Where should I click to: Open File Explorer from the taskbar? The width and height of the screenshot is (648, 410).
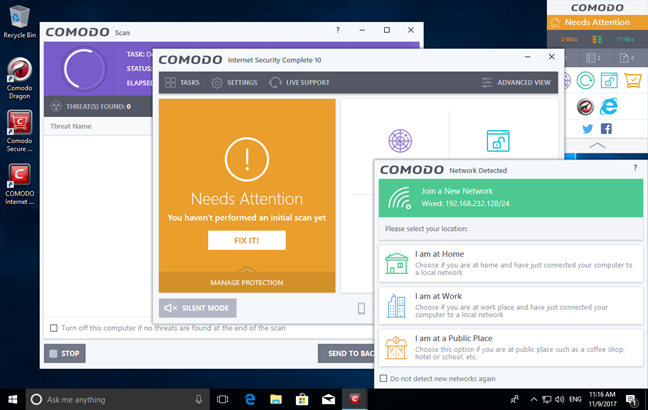click(x=276, y=399)
